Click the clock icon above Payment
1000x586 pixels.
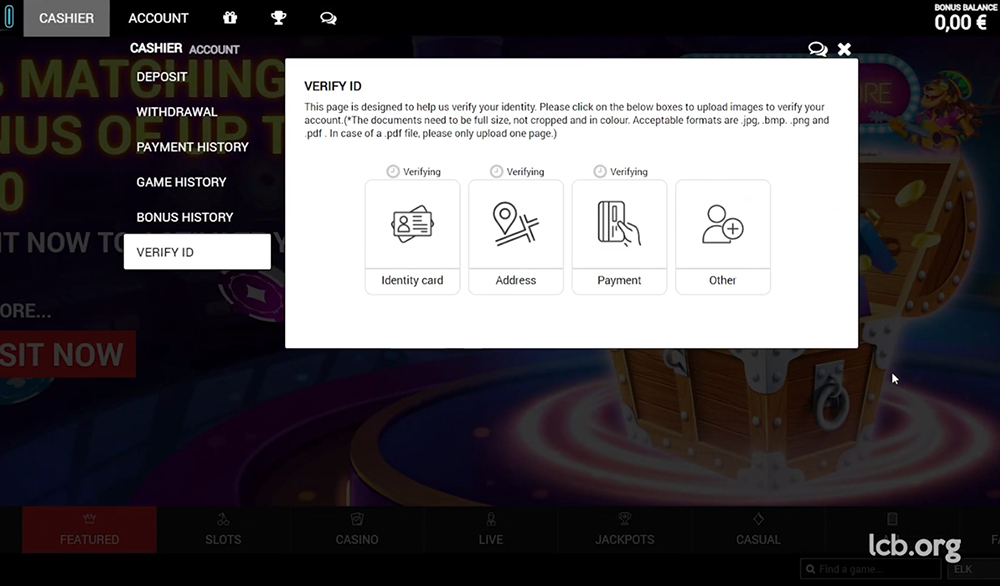click(599, 171)
